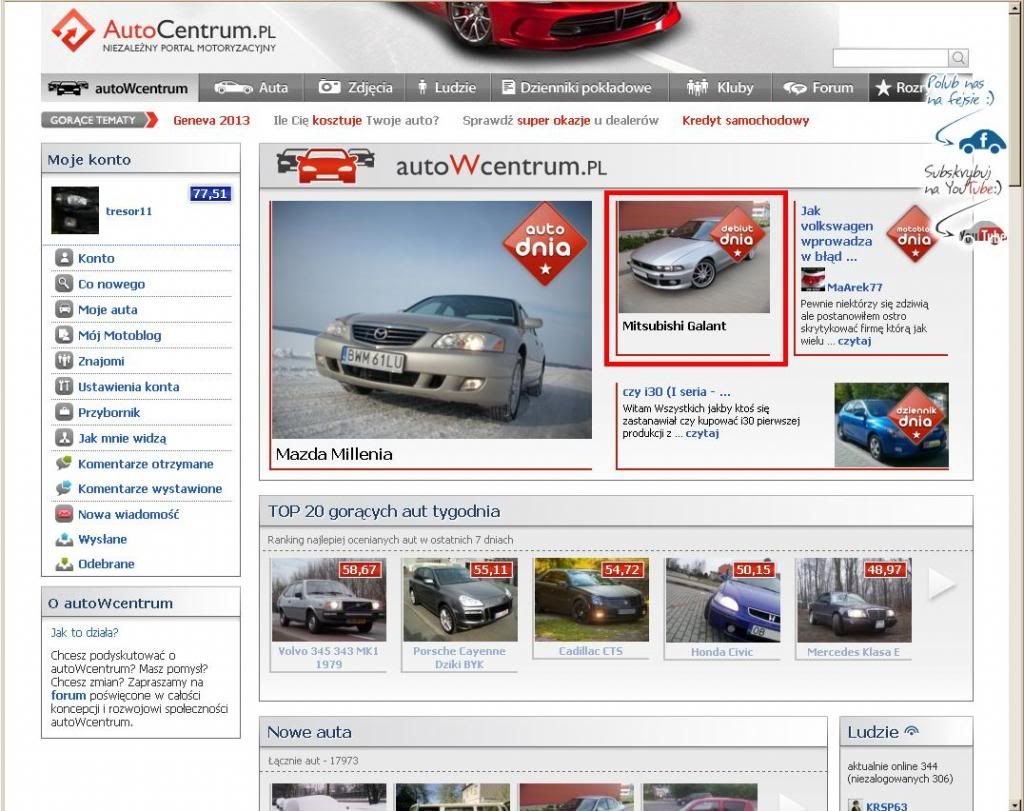Switch to the Zdjęcia tab
Screen dimensions: 1024x811
point(355,87)
